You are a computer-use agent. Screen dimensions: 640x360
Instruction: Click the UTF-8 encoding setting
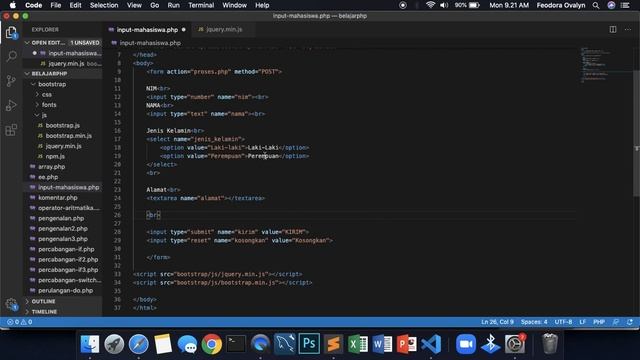(563, 322)
